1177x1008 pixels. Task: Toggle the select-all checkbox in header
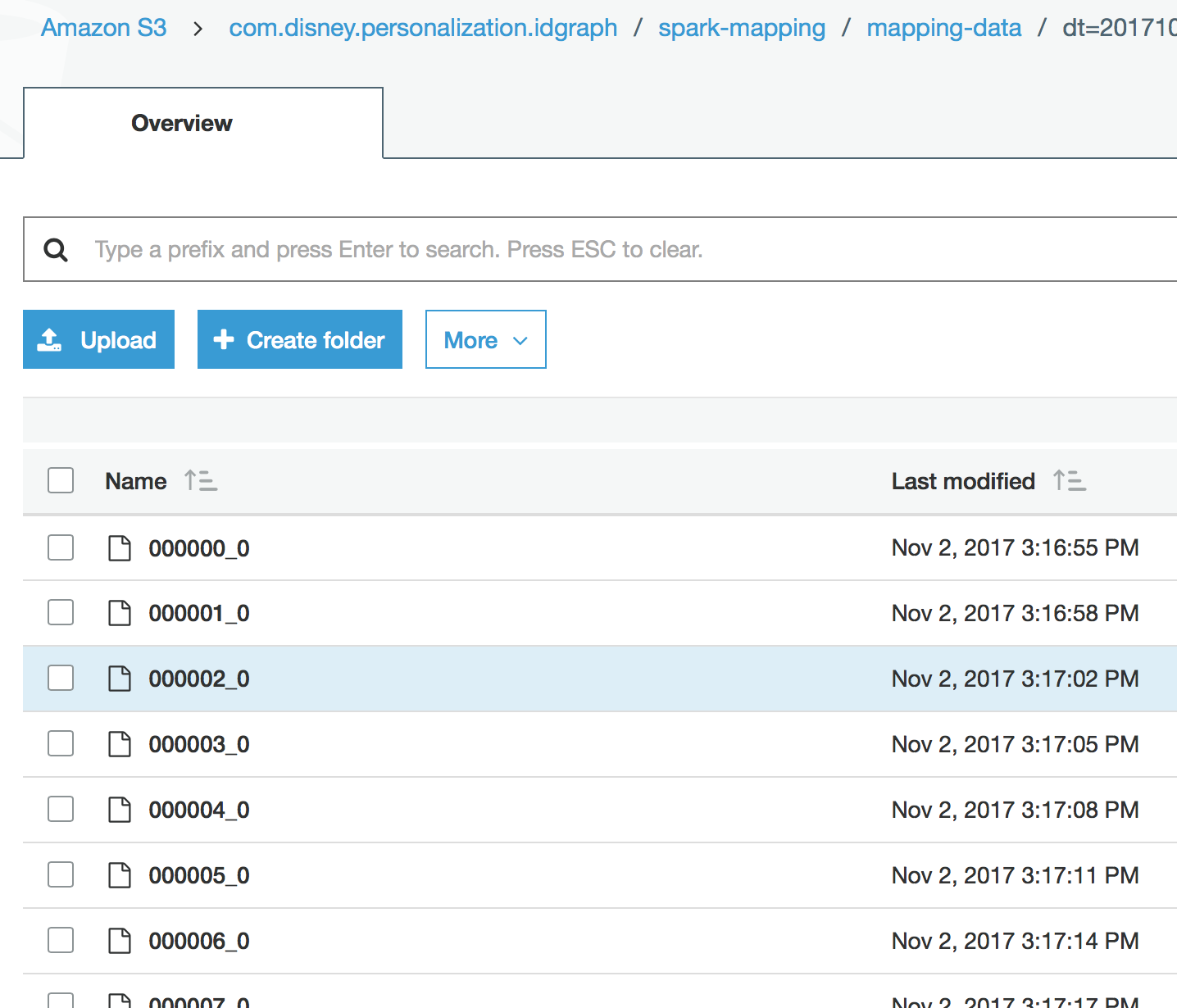(x=61, y=480)
